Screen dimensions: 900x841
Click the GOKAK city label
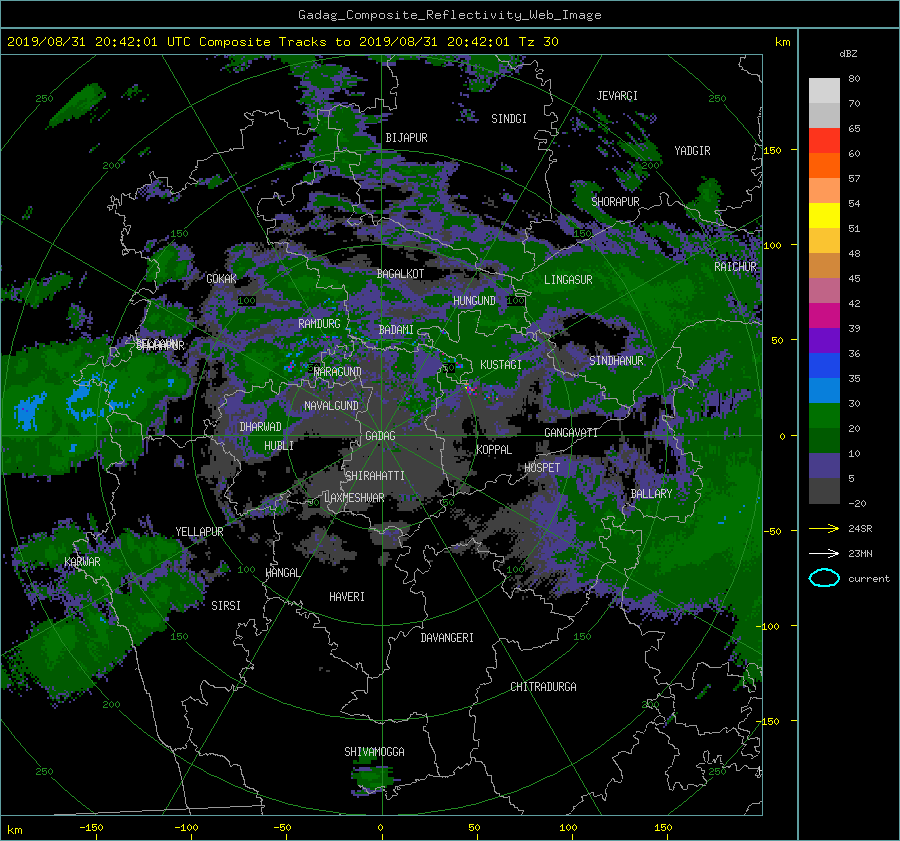221,279
